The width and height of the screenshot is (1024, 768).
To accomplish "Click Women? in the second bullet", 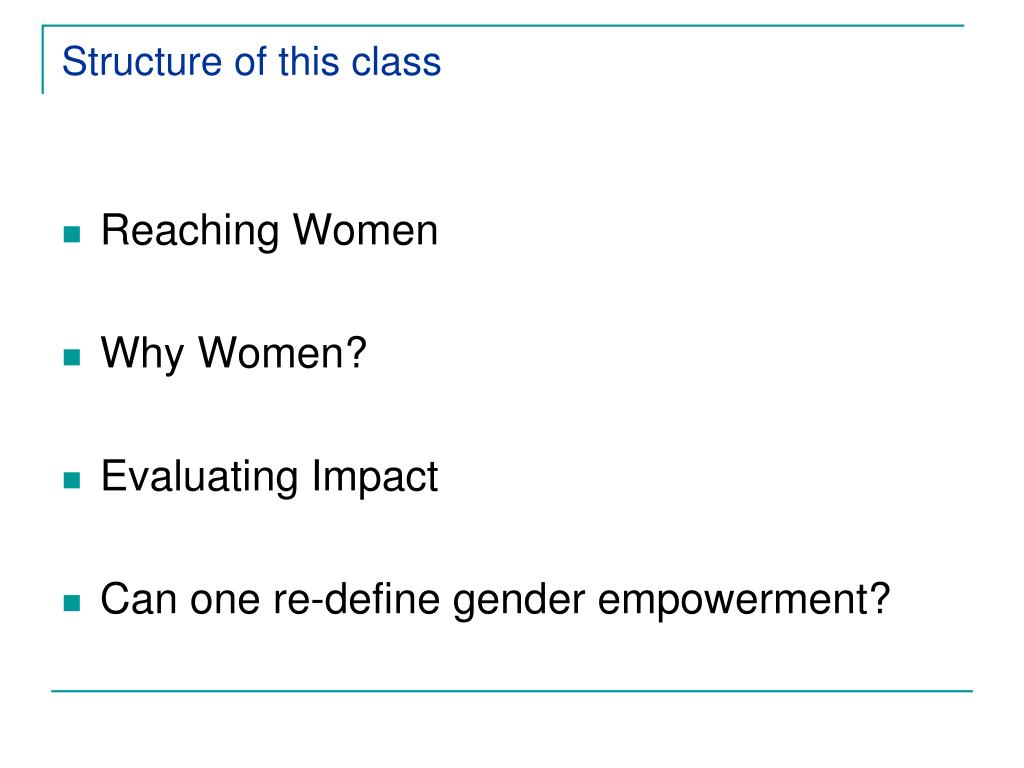I will [282, 353].
